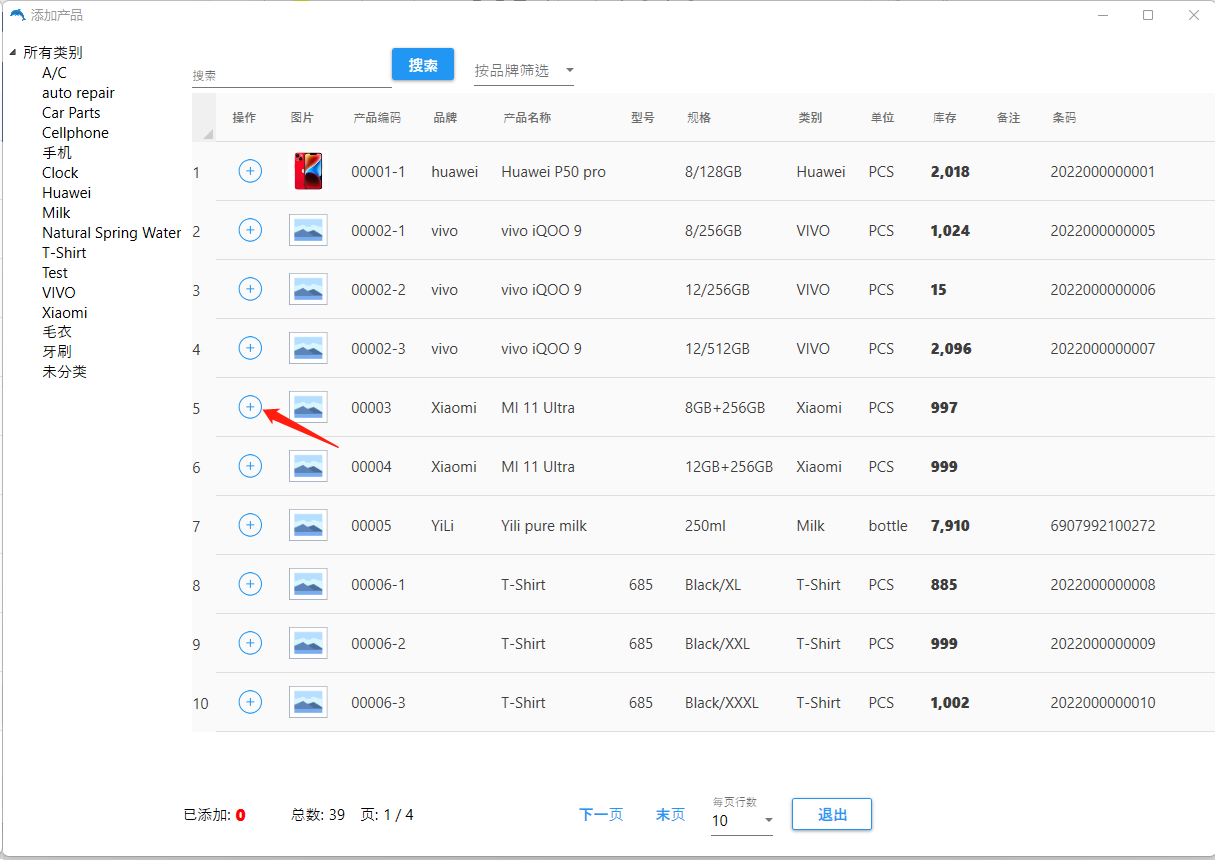Click the add icon for product 00002-3

pos(250,348)
